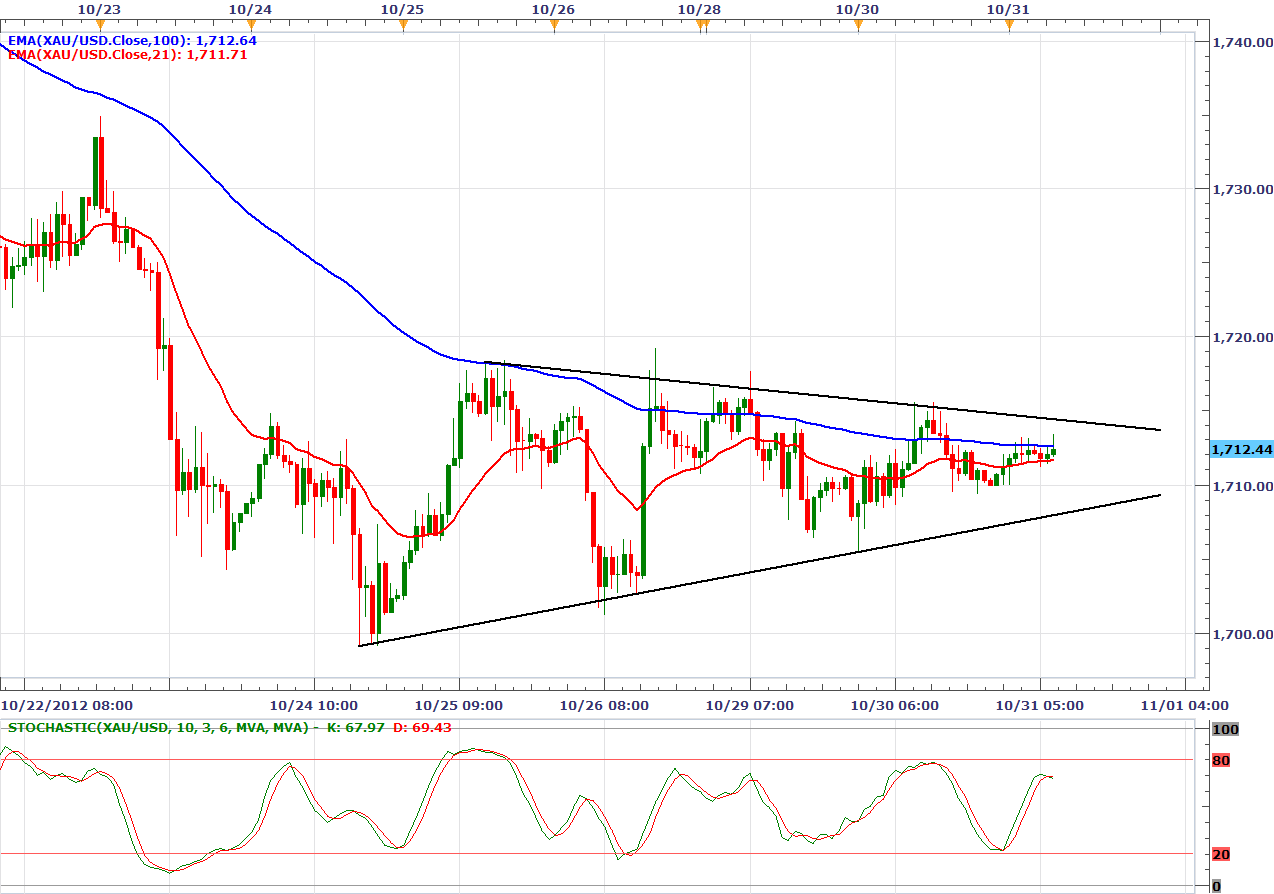Click the current price tag 1,712.44
This screenshot has width=1274, height=894.
click(x=1241, y=450)
